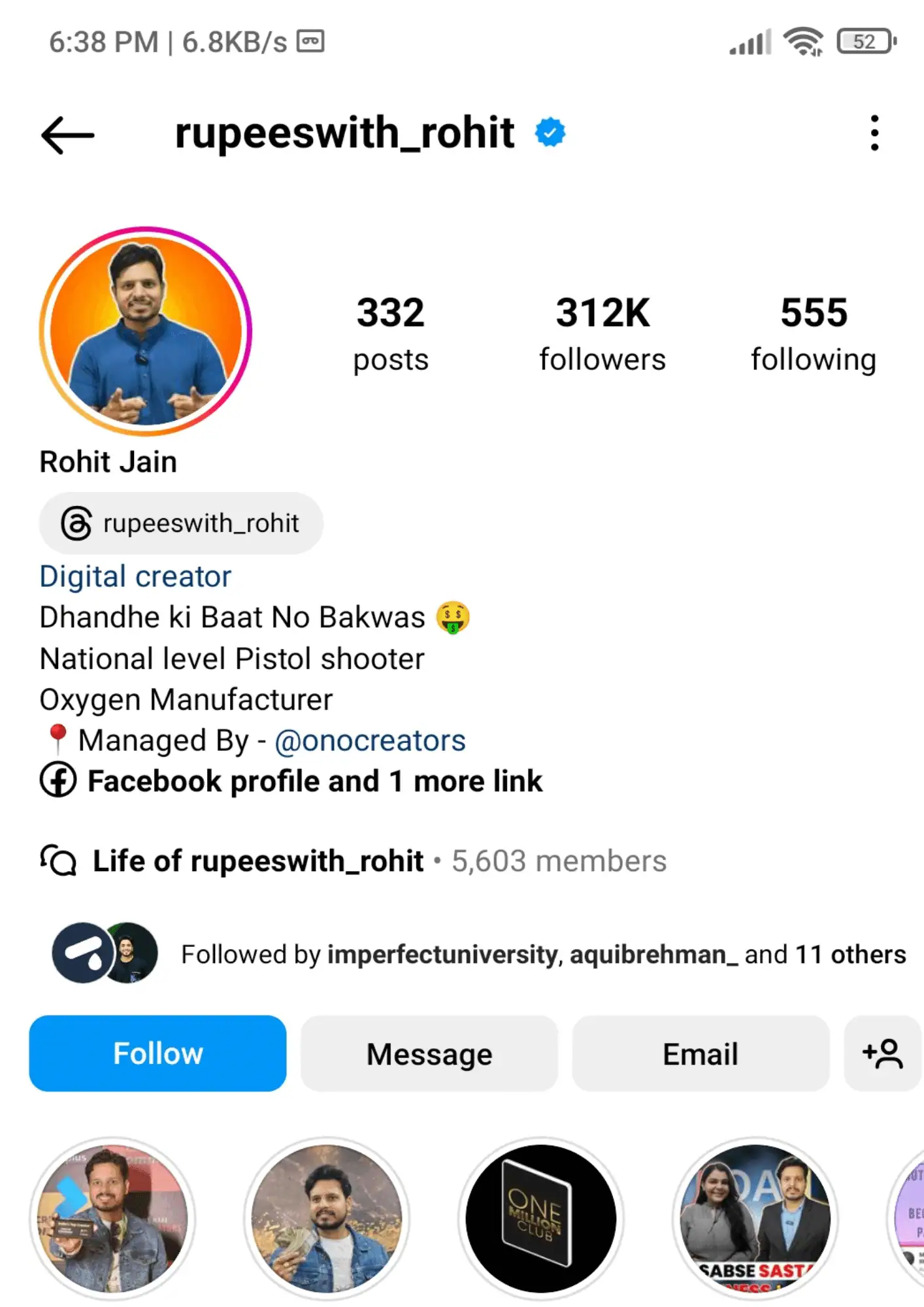Follow rupeeswith_rohit with the blue button
Viewport: 924px width, 1307px height.
tap(157, 1053)
